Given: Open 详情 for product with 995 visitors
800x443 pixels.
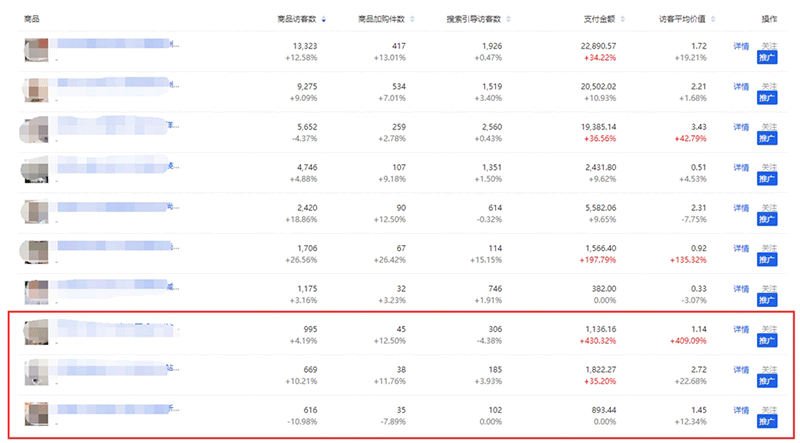Looking at the screenshot, I should [x=741, y=329].
